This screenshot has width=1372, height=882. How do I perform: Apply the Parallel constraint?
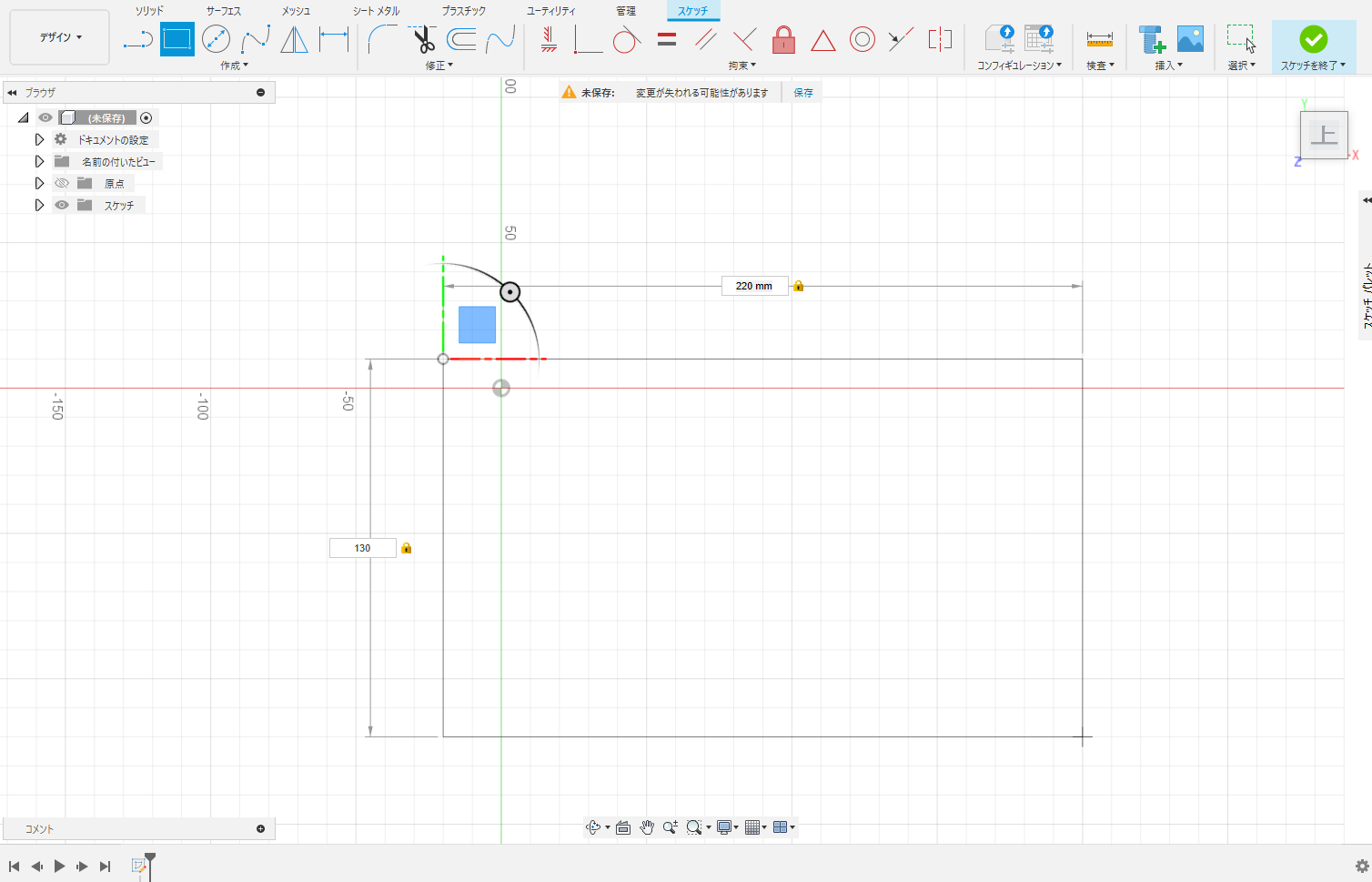705,39
